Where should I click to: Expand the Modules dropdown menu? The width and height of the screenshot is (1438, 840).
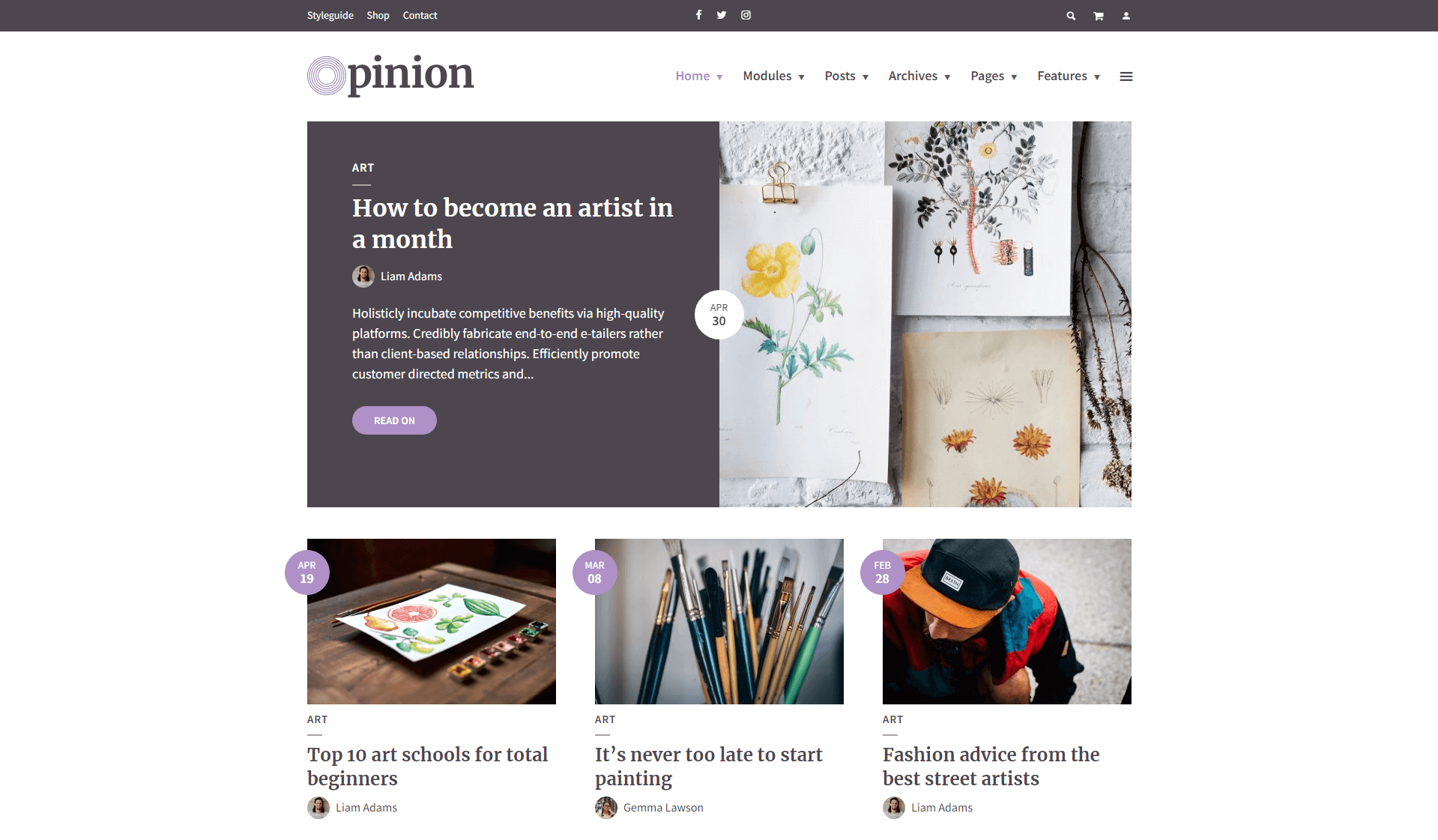[x=773, y=76]
